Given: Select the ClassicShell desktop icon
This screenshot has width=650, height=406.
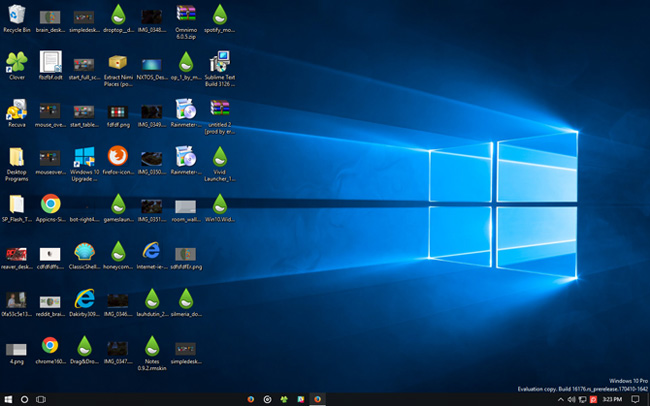Looking at the screenshot, I should pos(84,251).
